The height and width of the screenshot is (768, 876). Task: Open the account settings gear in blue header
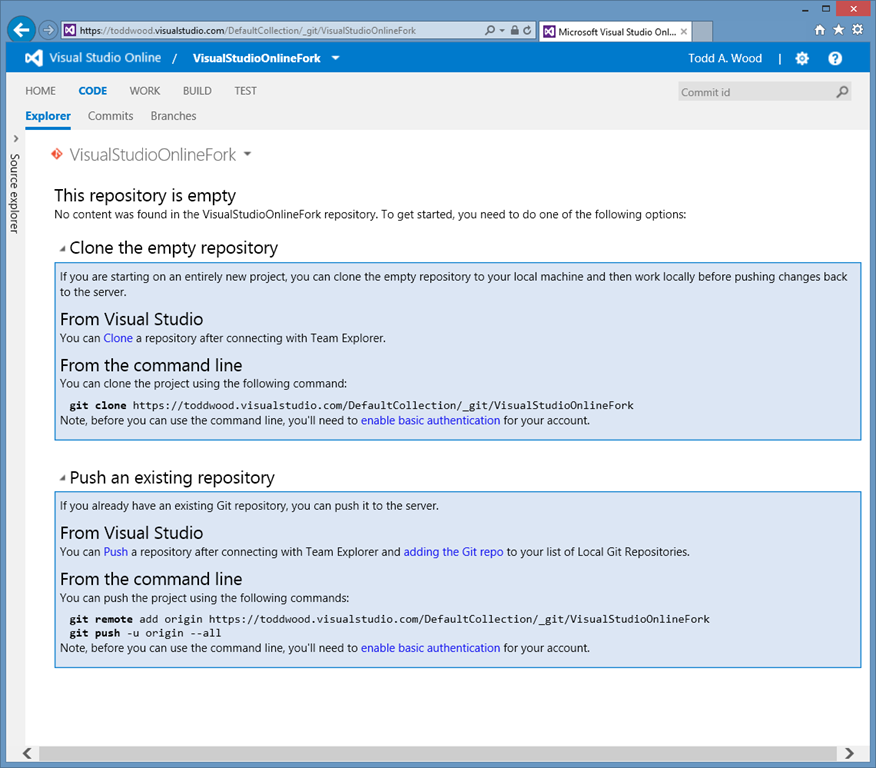[802, 58]
